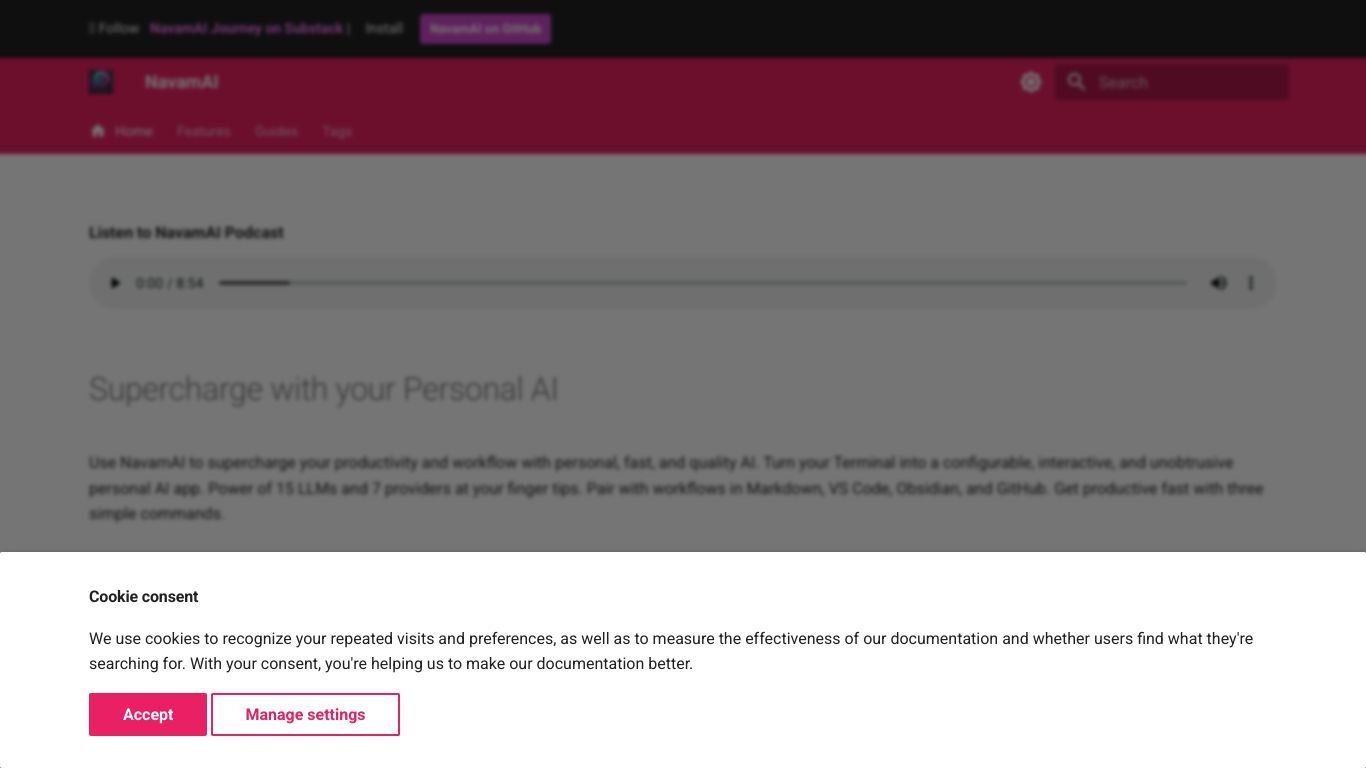Click the Install link
Screen dimensions: 1366x768
[x=384, y=28]
